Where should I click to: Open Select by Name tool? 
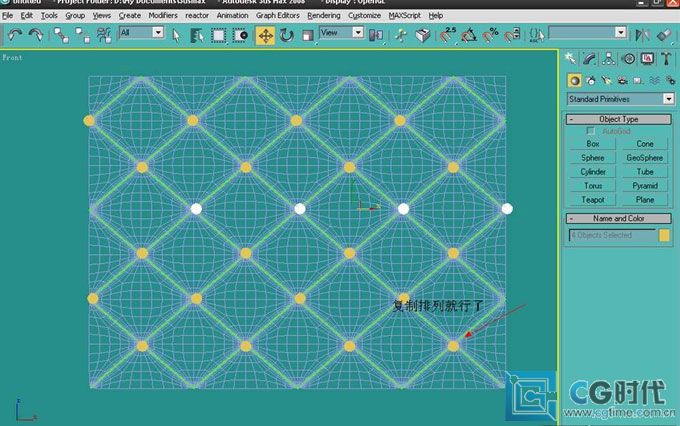[197, 35]
